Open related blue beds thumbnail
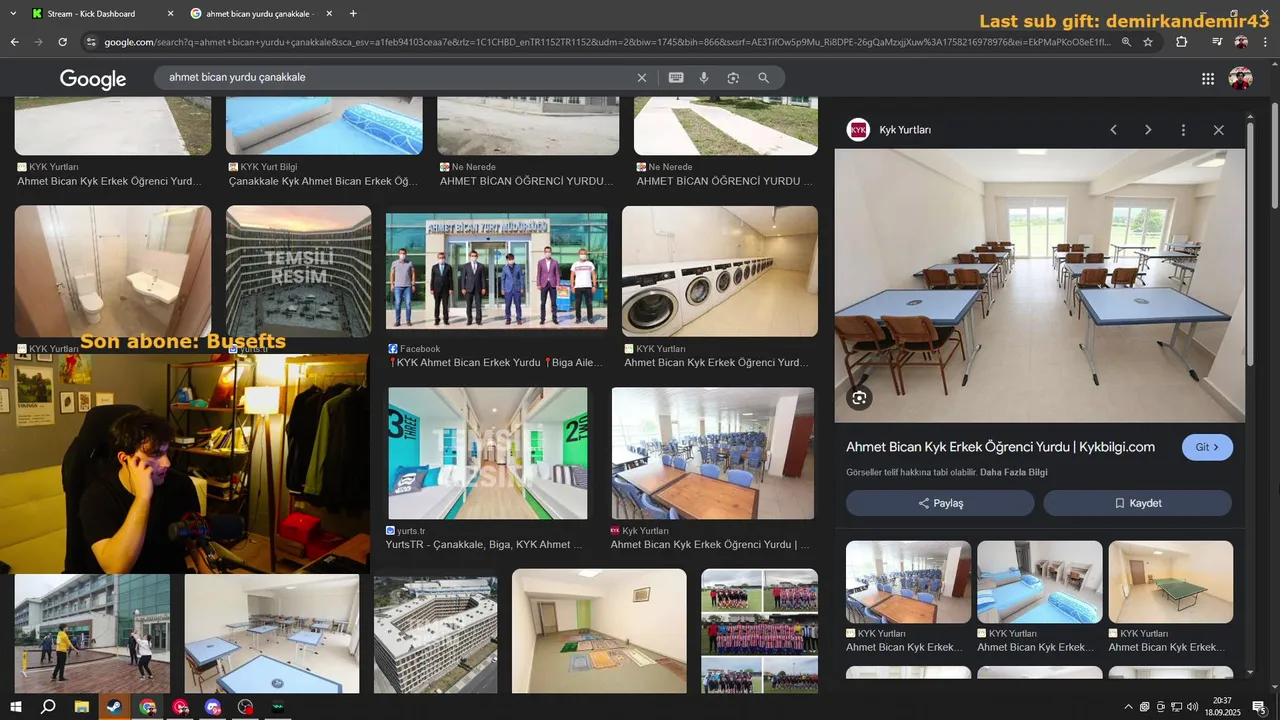 [x=1039, y=582]
